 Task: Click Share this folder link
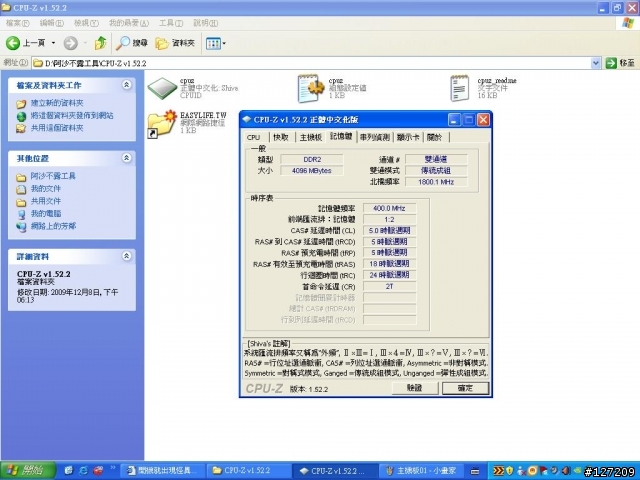[57, 128]
